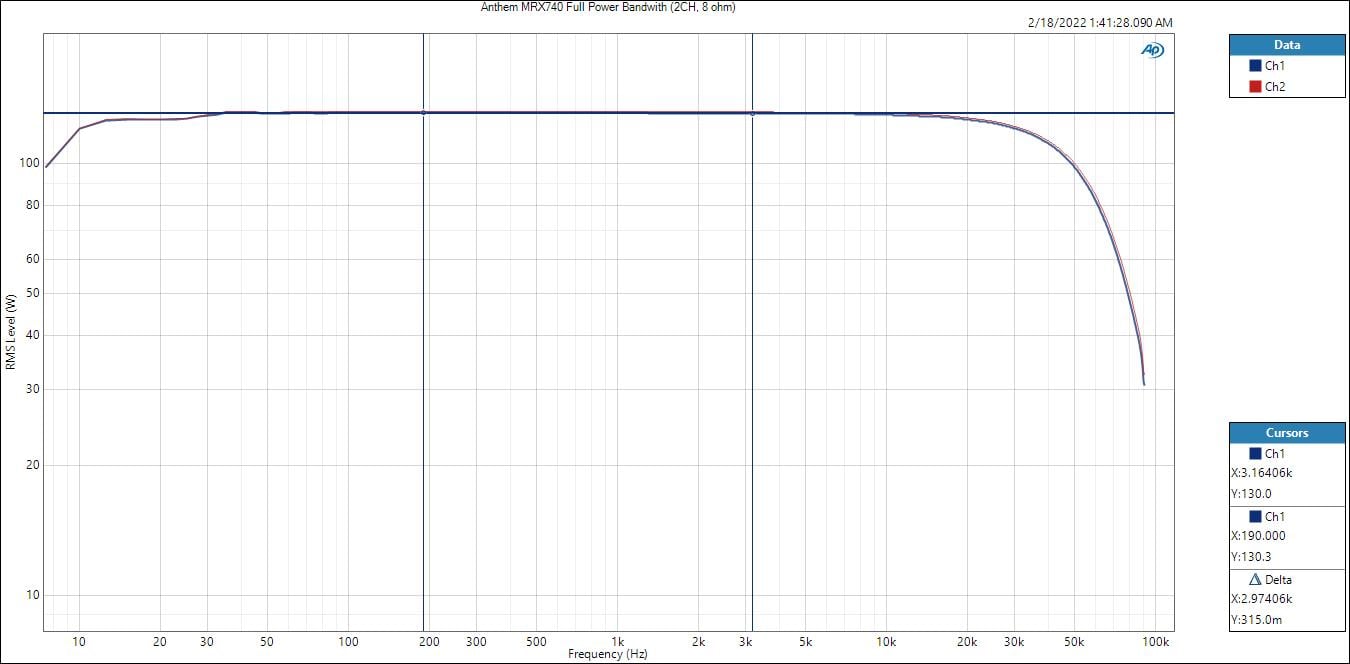This screenshot has width=1350, height=664.
Task: Click the RMS Level (W) axis label
Action: point(10,331)
